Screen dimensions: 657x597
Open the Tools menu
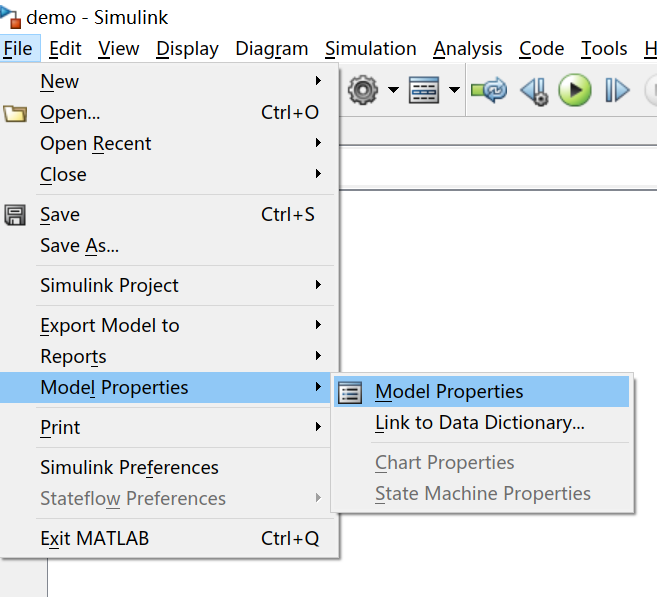tap(604, 49)
